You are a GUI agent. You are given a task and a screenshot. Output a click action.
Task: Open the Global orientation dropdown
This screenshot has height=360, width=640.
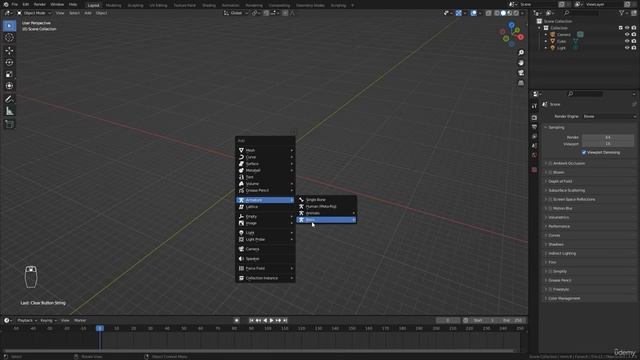236,13
